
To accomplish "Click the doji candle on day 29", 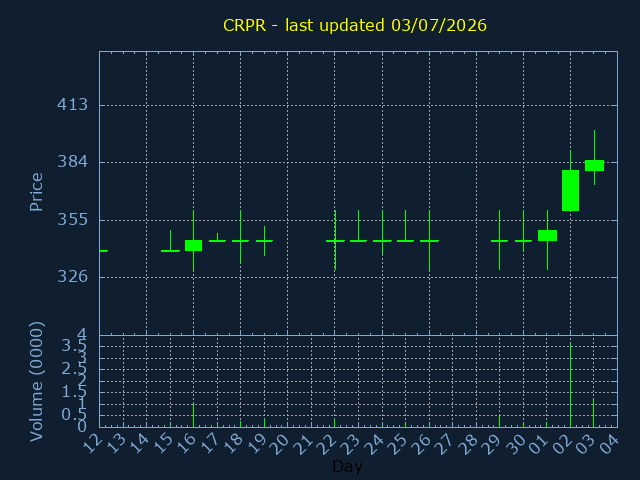I will point(499,241).
